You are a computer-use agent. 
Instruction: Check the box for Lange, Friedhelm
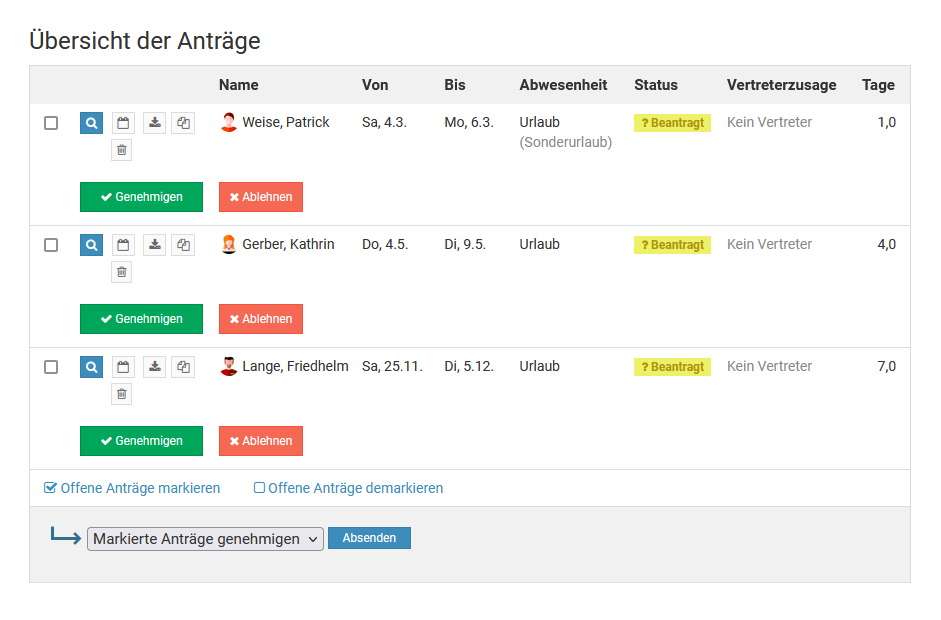51,367
